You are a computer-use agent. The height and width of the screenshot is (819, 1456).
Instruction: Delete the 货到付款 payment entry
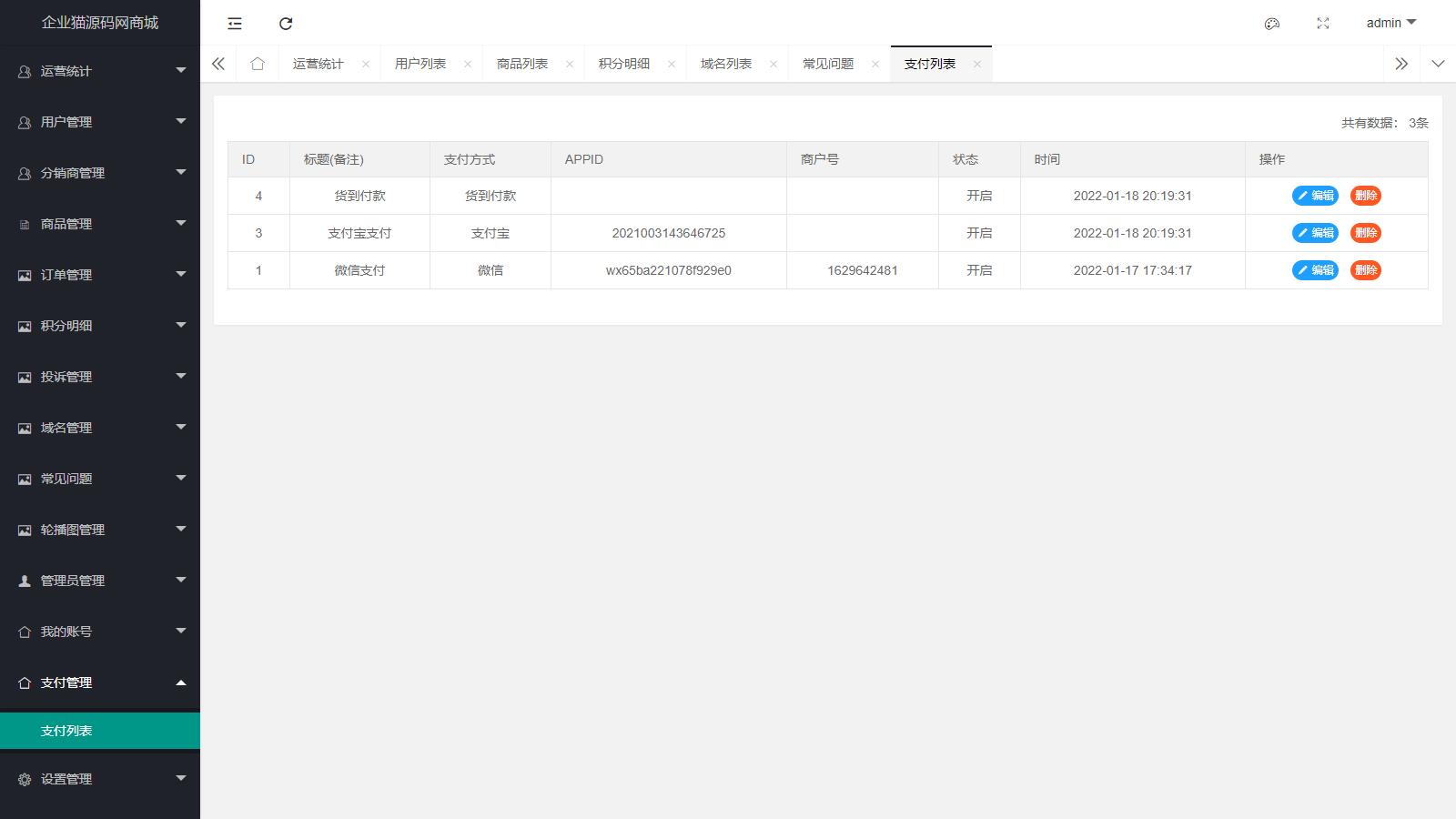pyautogui.click(x=1365, y=196)
